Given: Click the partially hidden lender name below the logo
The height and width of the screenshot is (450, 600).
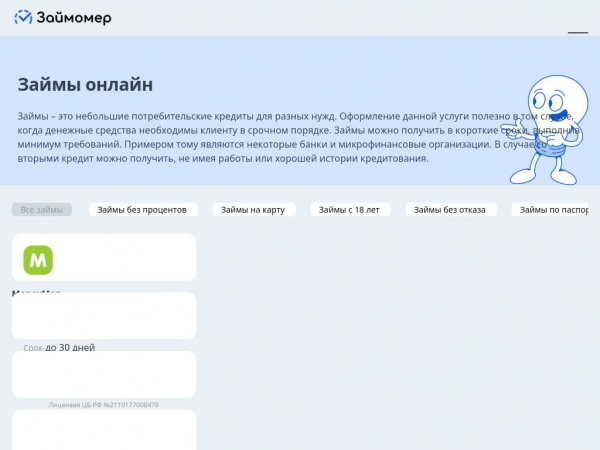Looking at the screenshot, I should (37, 292).
